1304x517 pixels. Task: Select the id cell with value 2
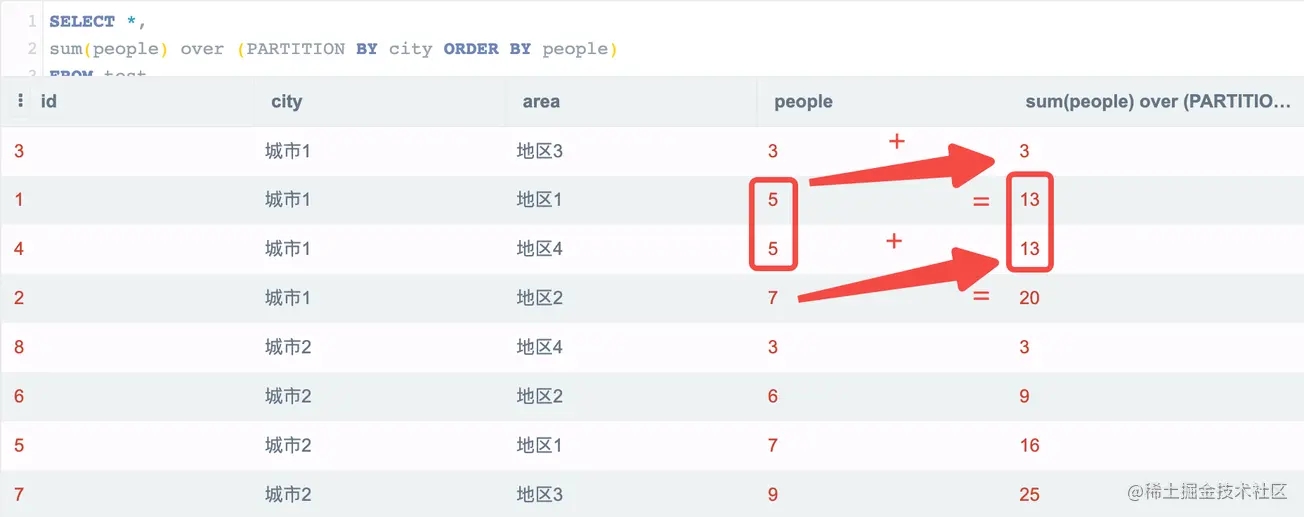click(x=19, y=297)
